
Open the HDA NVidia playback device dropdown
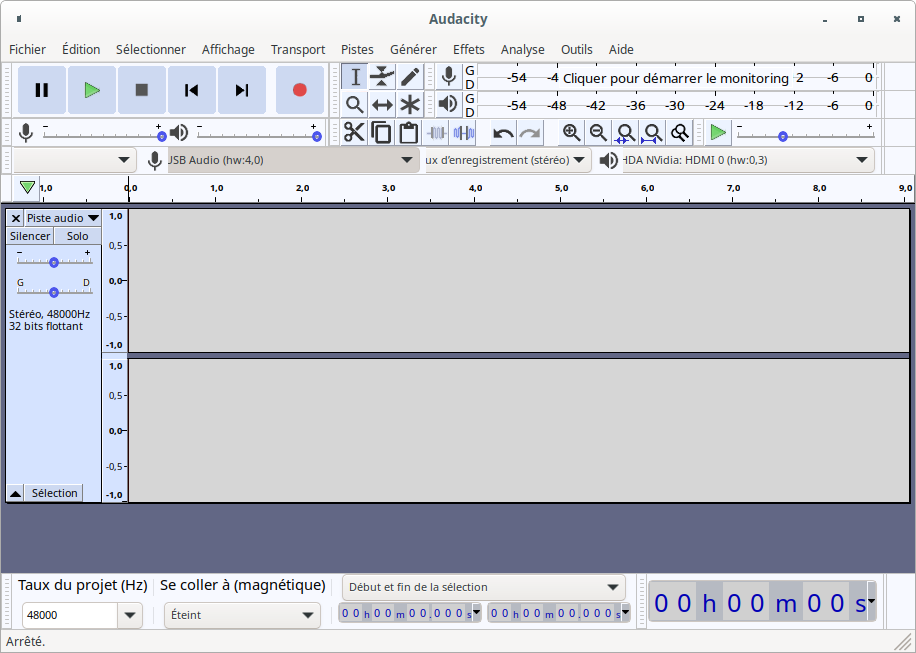(748, 160)
